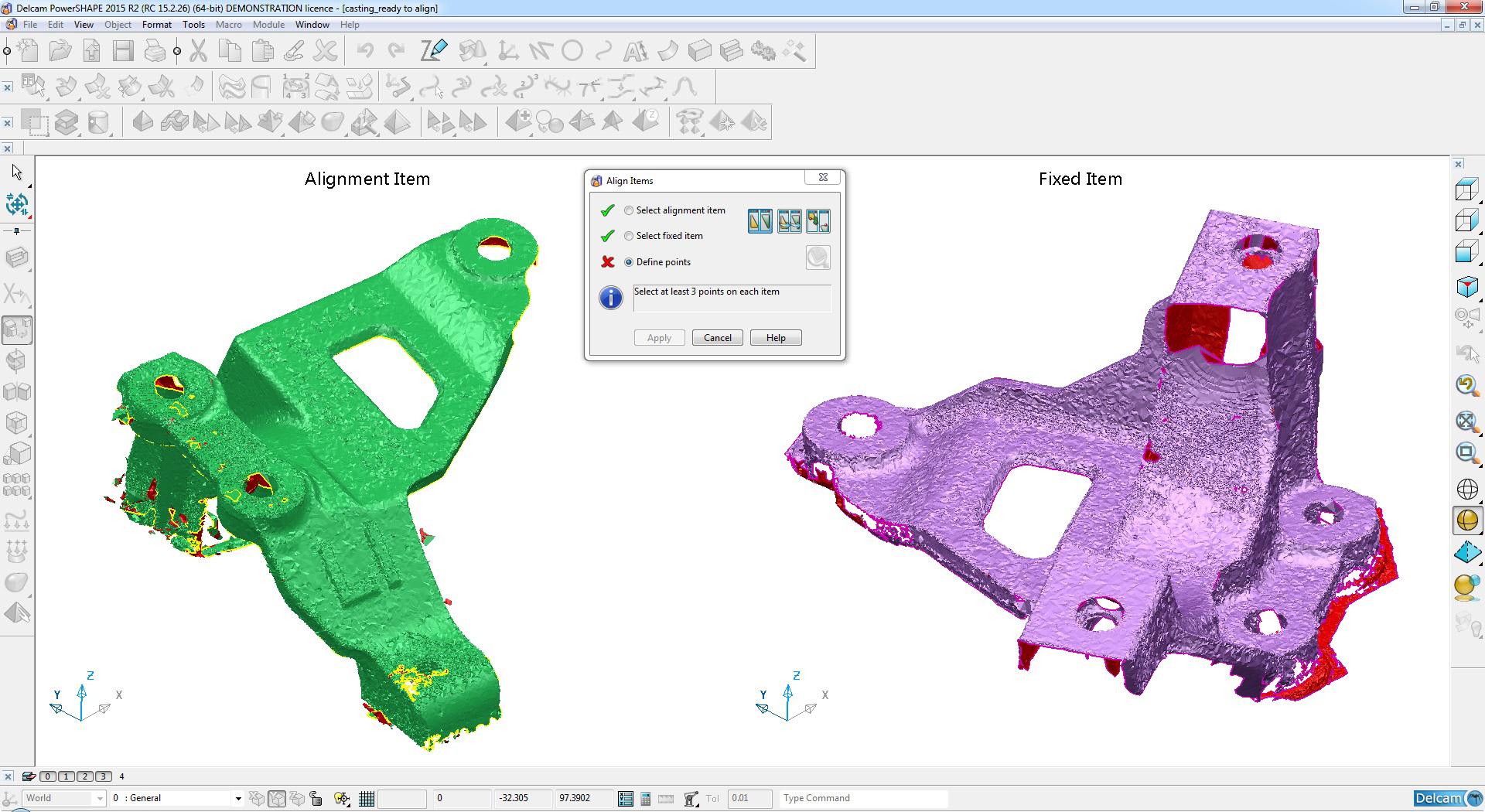Open the View menu
Screen dimensions: 1485x812
coord(84,25)
